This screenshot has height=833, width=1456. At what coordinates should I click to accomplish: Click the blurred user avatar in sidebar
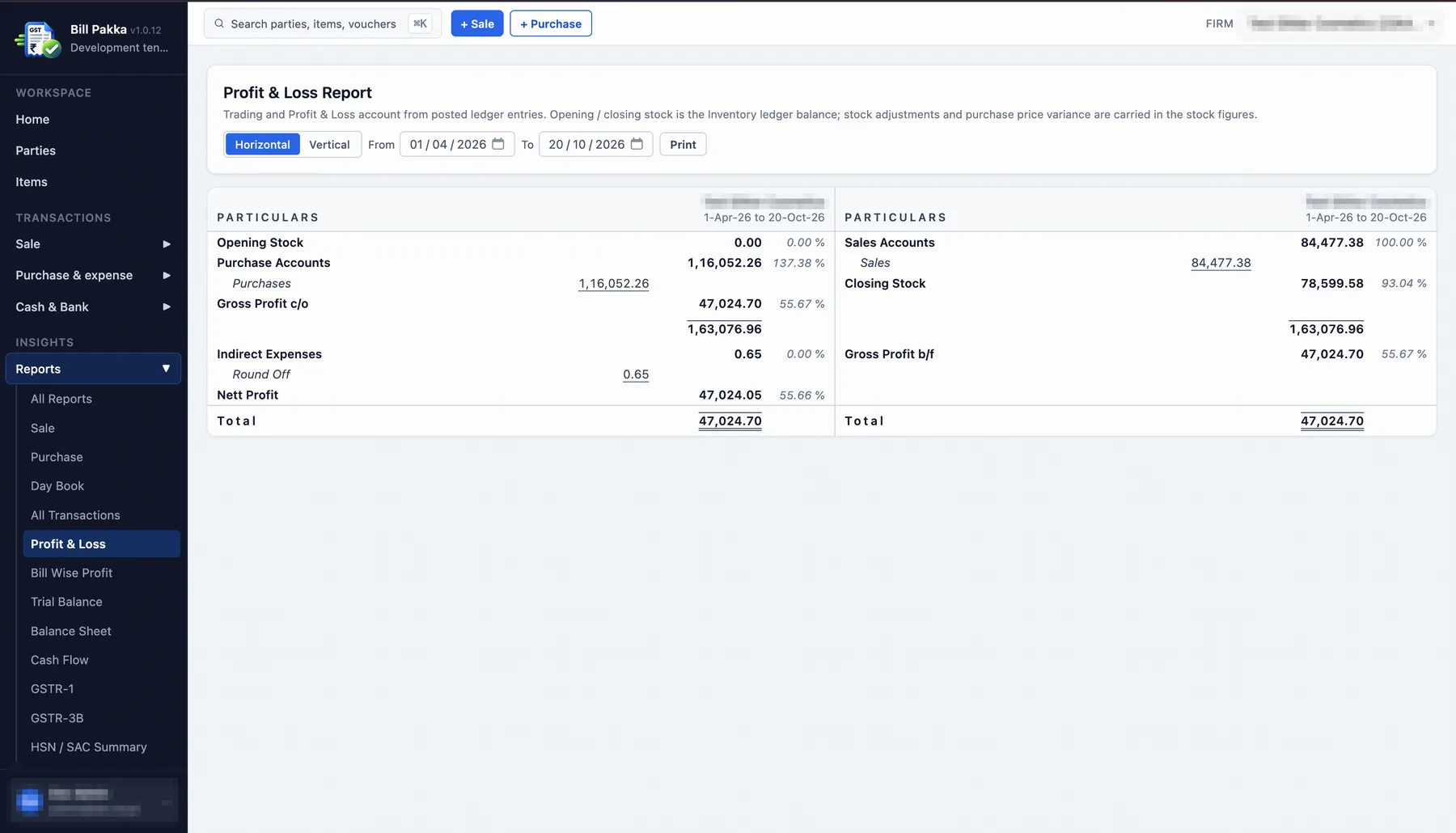[x=29, y=801]
